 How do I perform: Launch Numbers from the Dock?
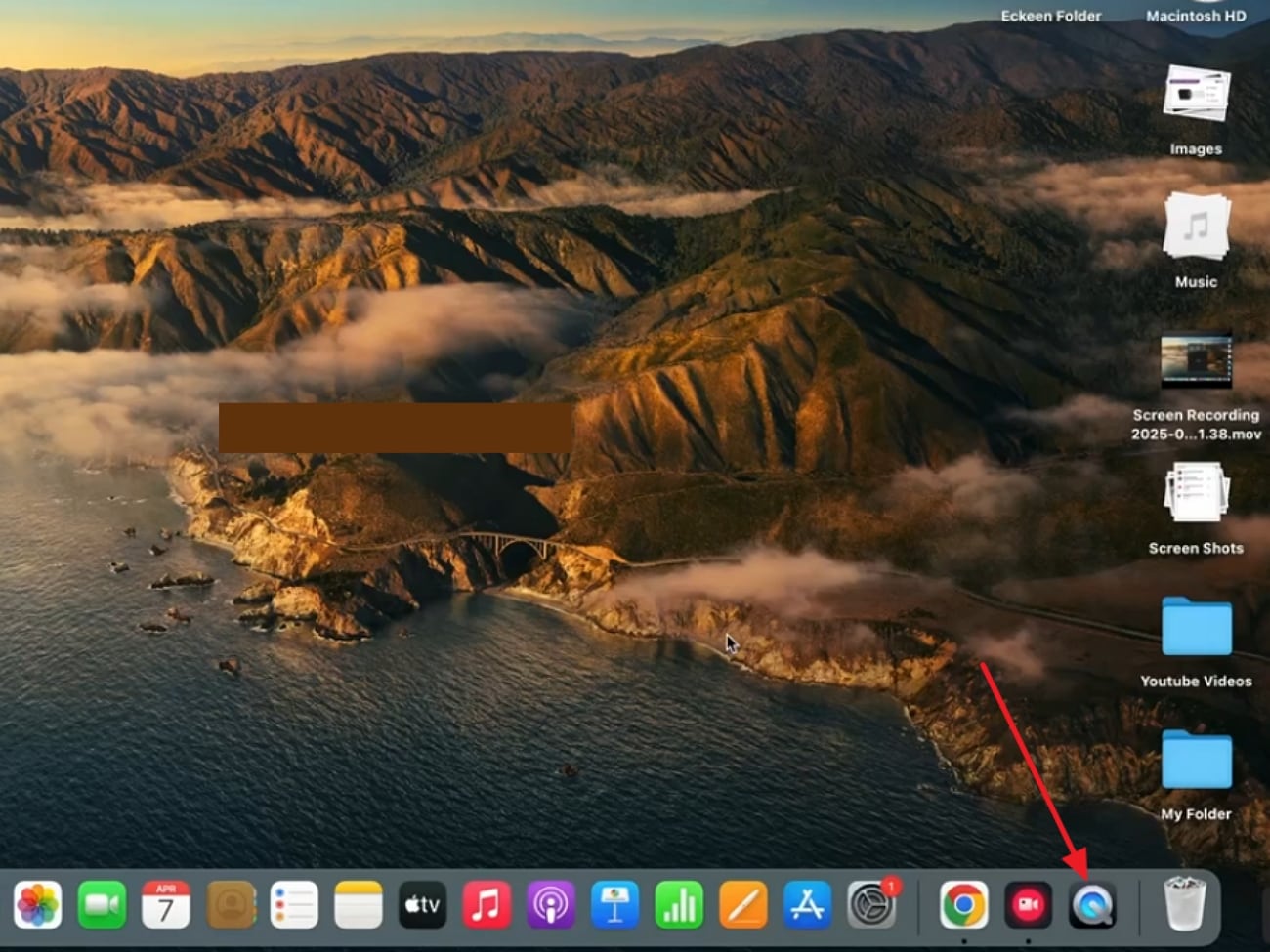point(679,905)
